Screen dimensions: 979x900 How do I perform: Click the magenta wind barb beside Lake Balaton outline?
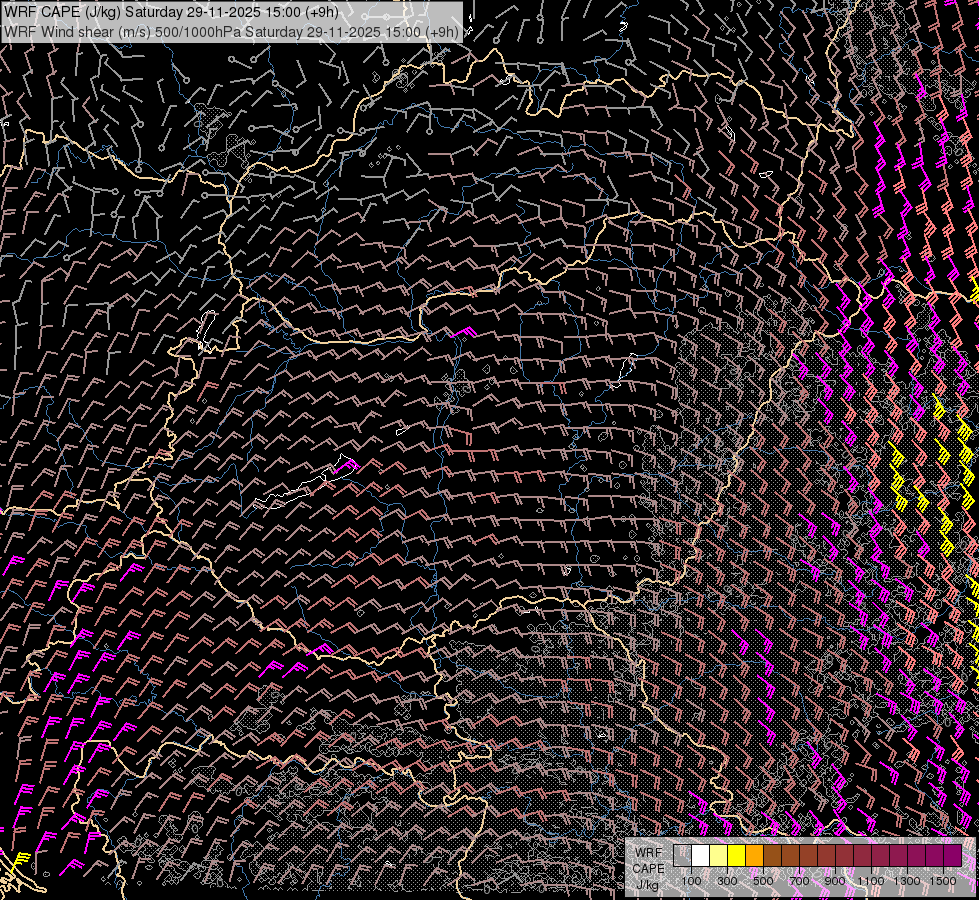click(x=348, y=464)
